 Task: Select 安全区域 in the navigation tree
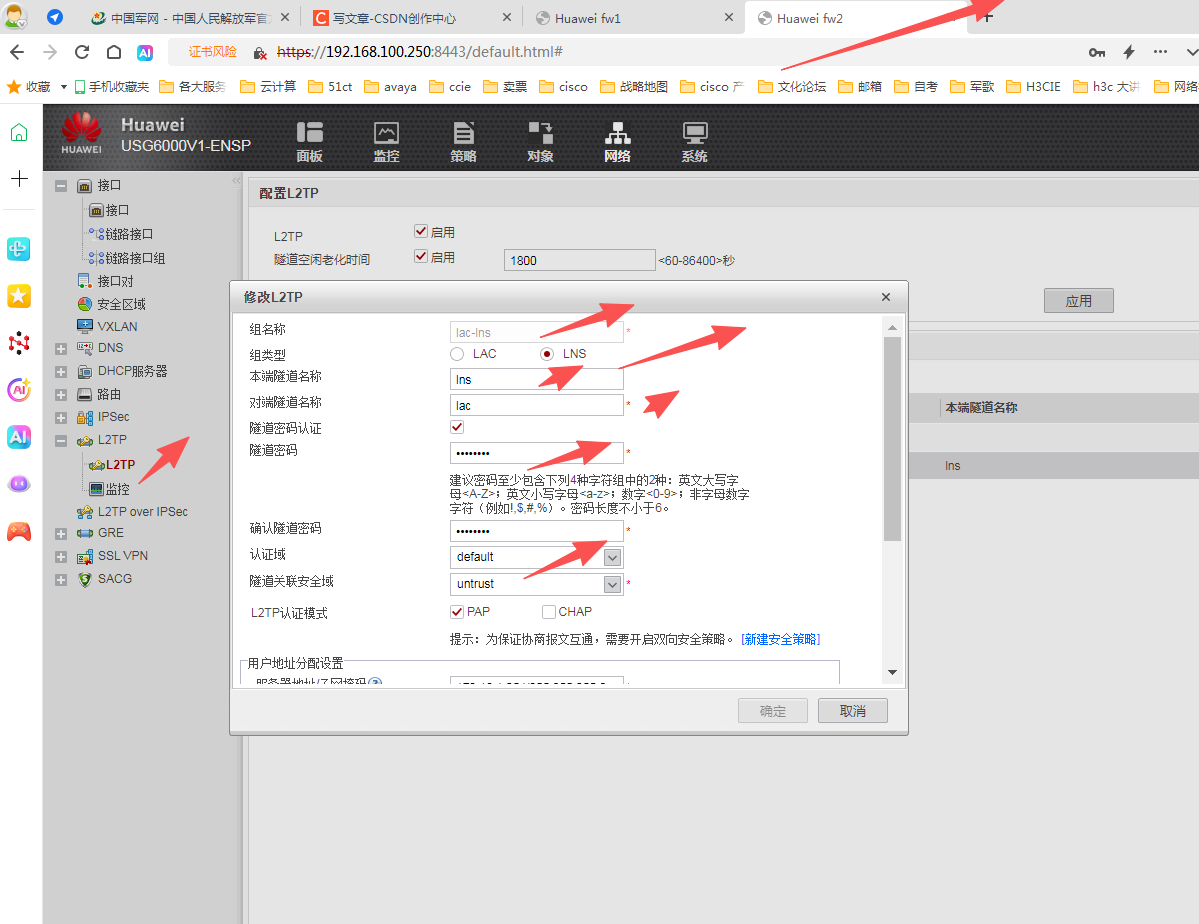[121, 304]
